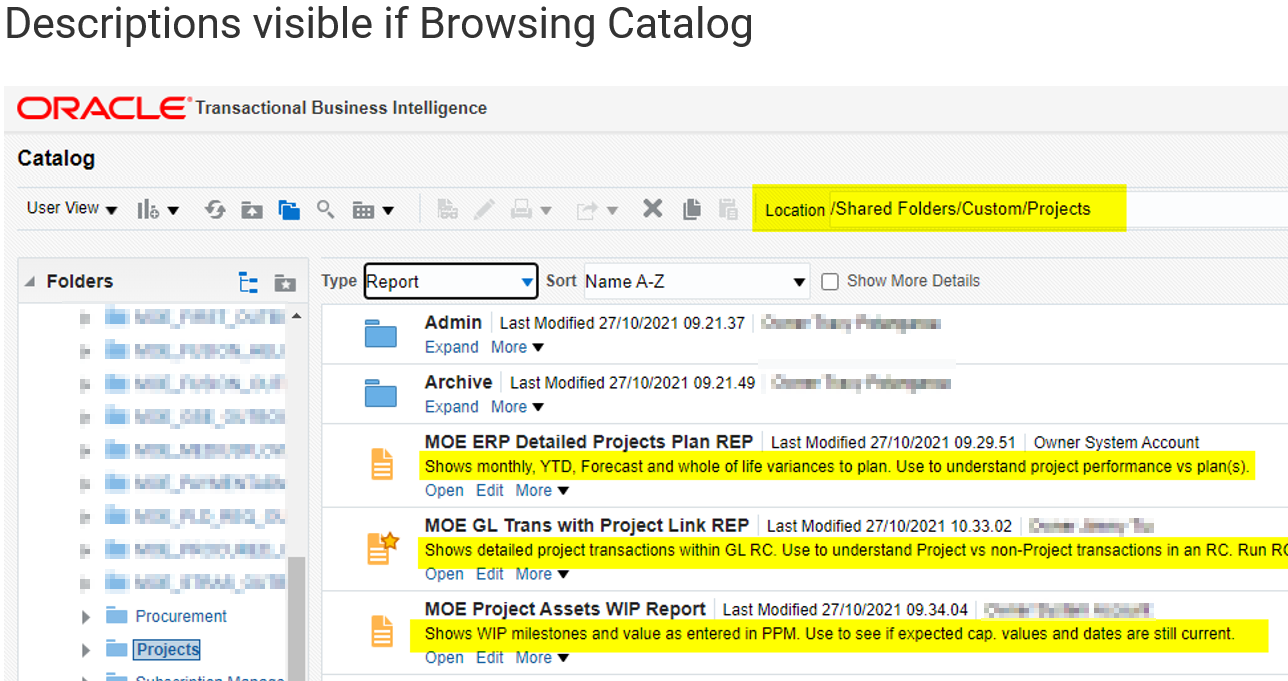Click the Delete X icon in toolbar
Image resolution: width=1288 pixels, height=681 pixels.
[653, 208]
